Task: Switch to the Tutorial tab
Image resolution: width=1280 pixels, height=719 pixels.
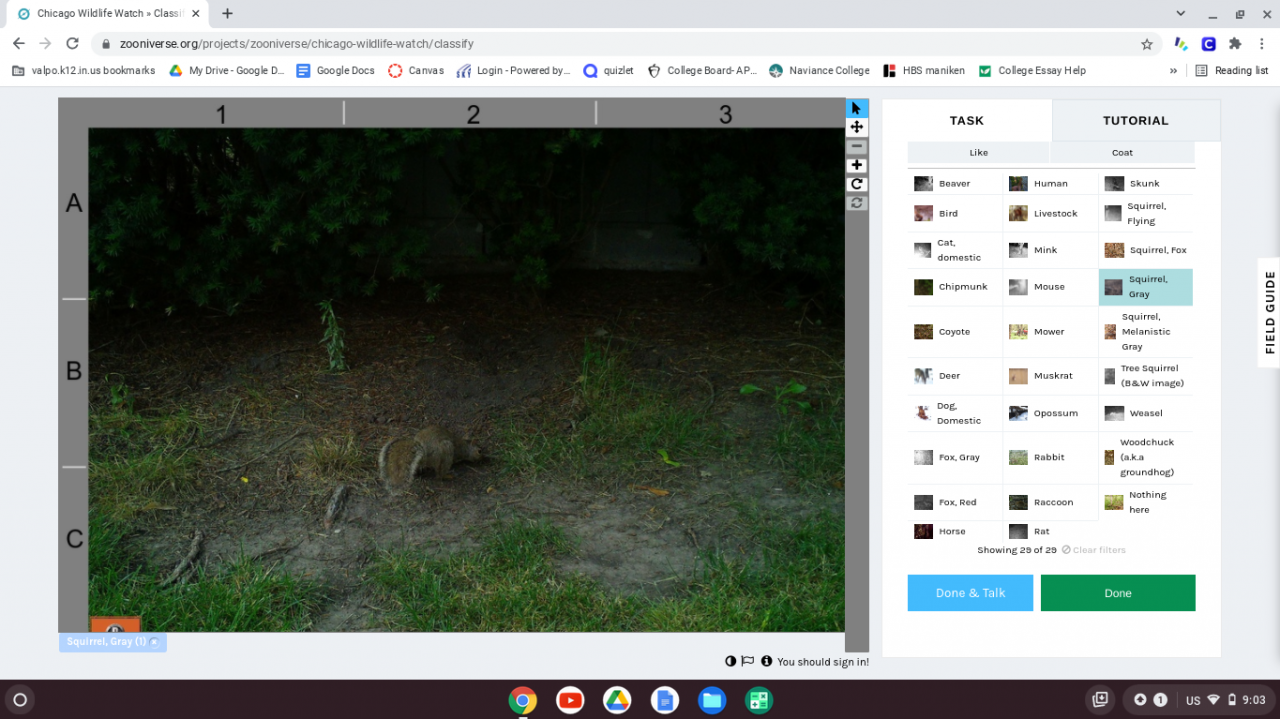Action: tap(1135, 120)
